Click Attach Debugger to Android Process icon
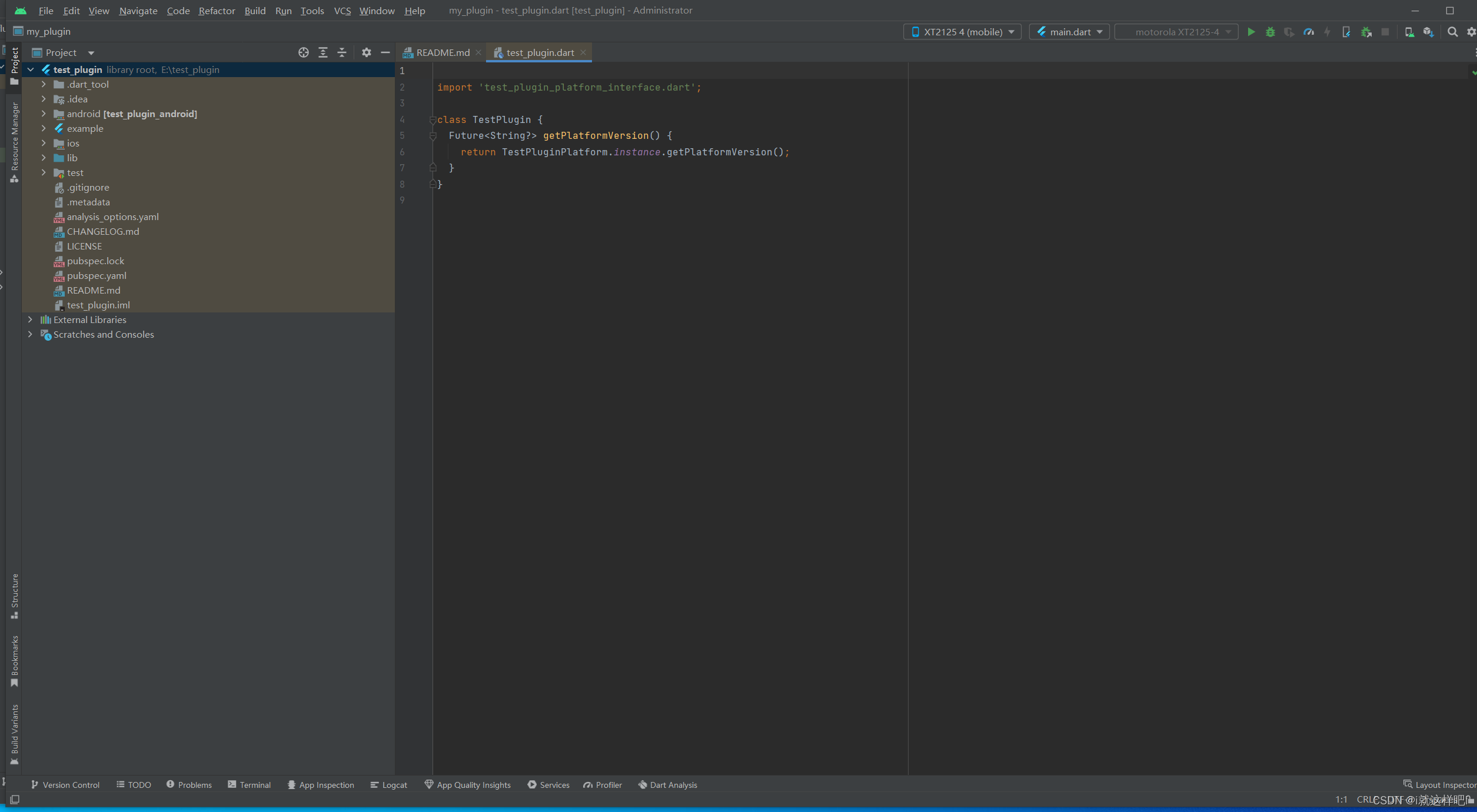The width and height of the screenshot is (1477, 812). pos(1366,32)
